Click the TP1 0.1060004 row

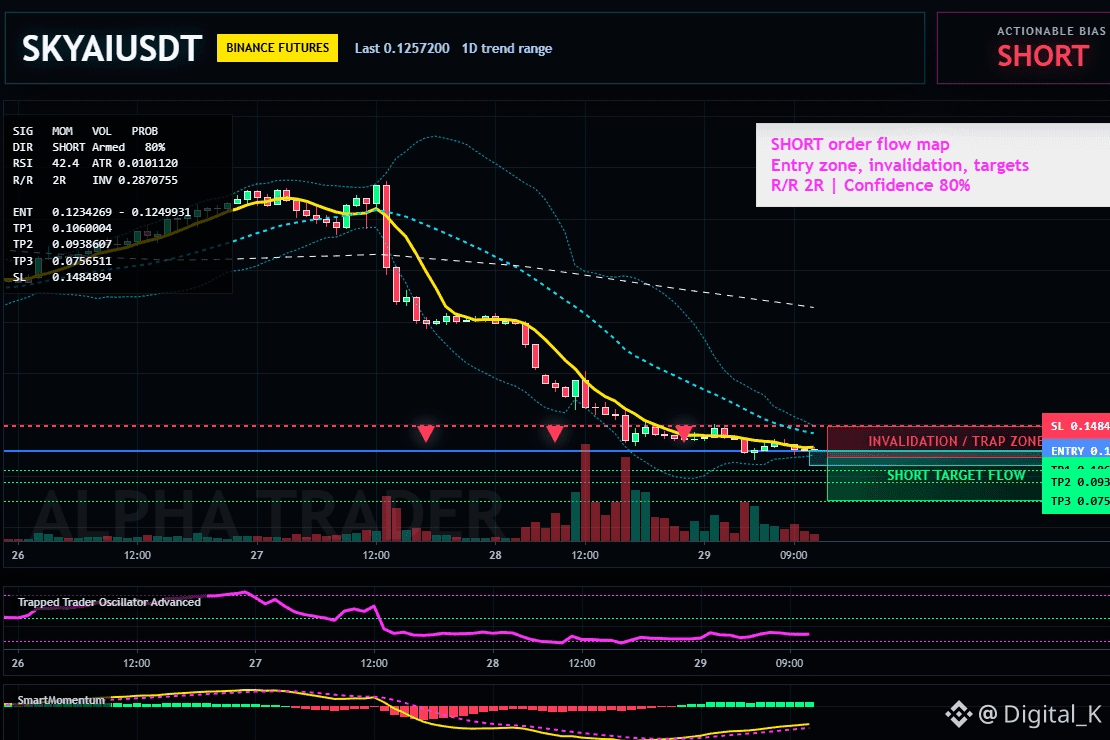[62, 228]
